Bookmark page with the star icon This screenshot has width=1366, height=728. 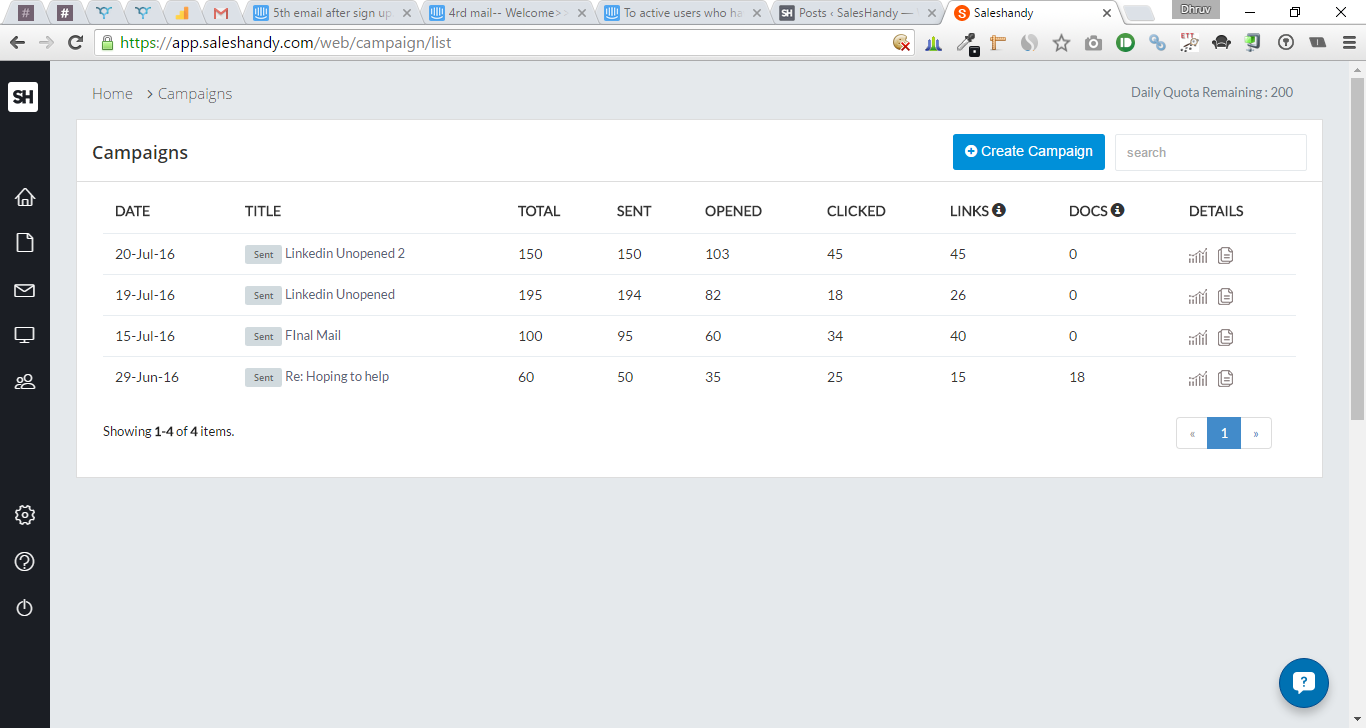point(1062,43)
